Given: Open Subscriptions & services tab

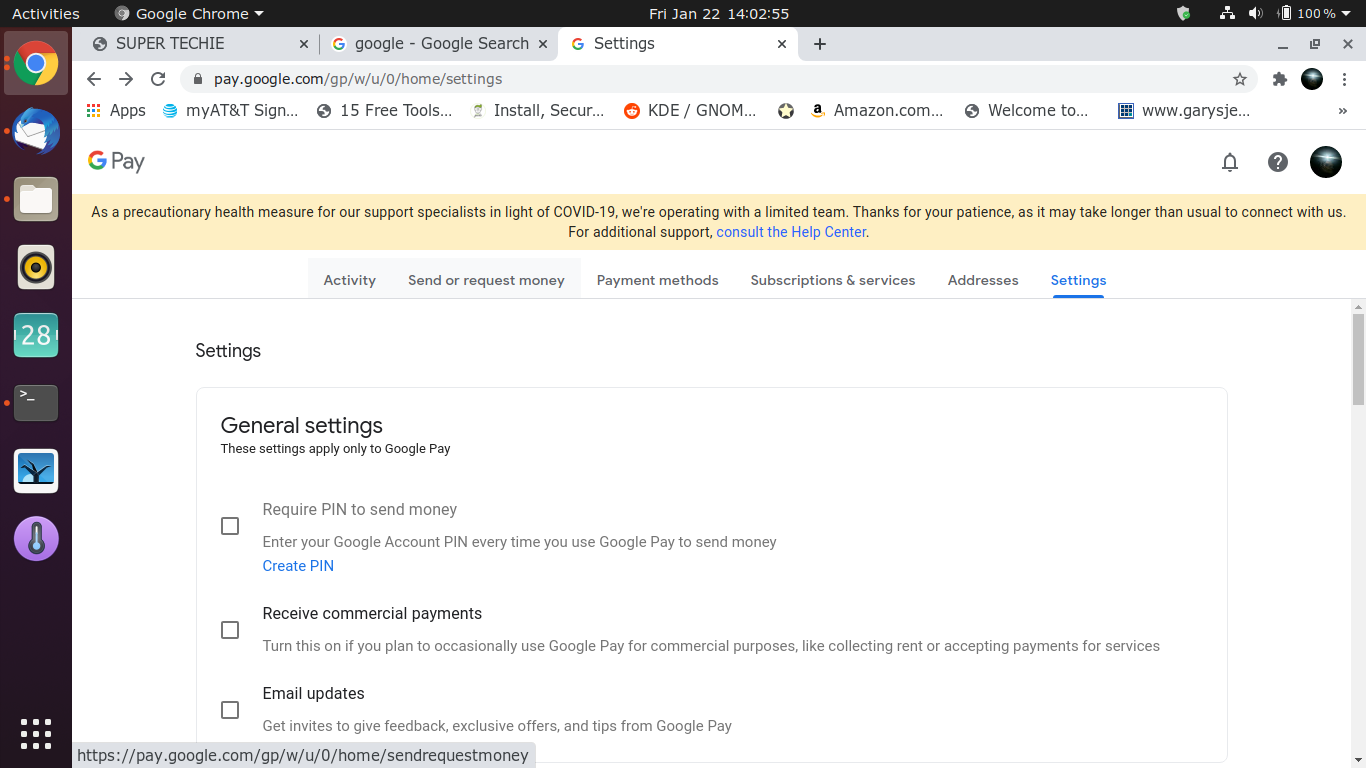Looking at the screenshot, I should click(x=833, y=280).
